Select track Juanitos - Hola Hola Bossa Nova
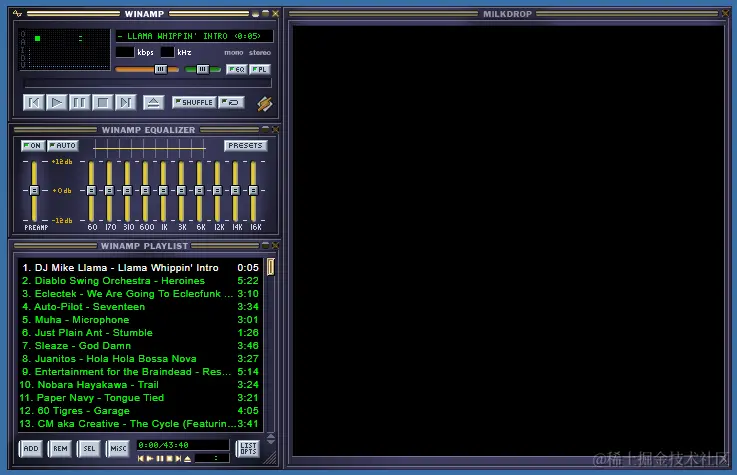The image size is (737, 475). click(x=140, y=358)
